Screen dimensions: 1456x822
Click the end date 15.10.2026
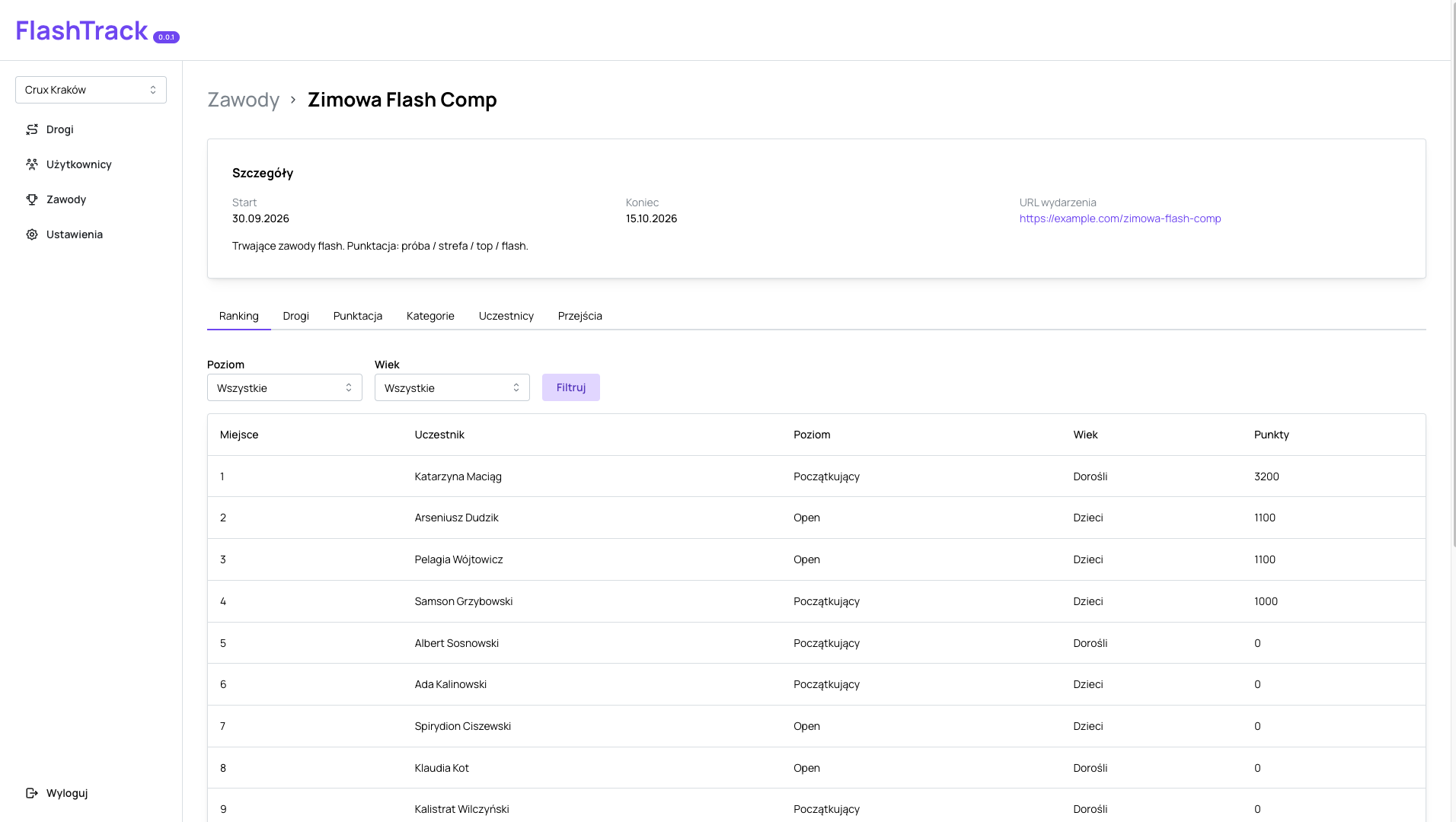[652, 218]
